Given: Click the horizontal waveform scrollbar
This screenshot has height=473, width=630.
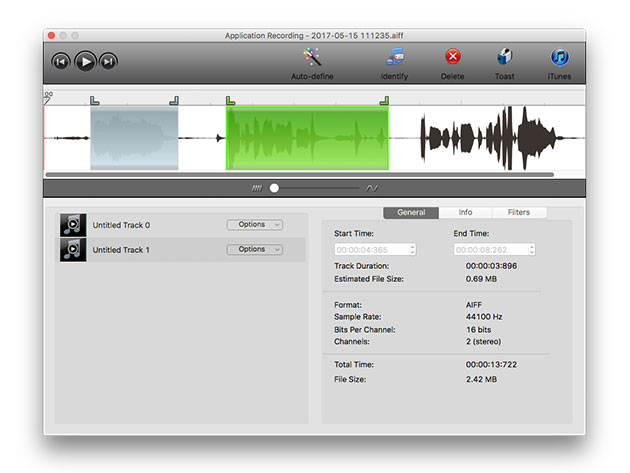Looking at the screenshot, I should point(300,175).
